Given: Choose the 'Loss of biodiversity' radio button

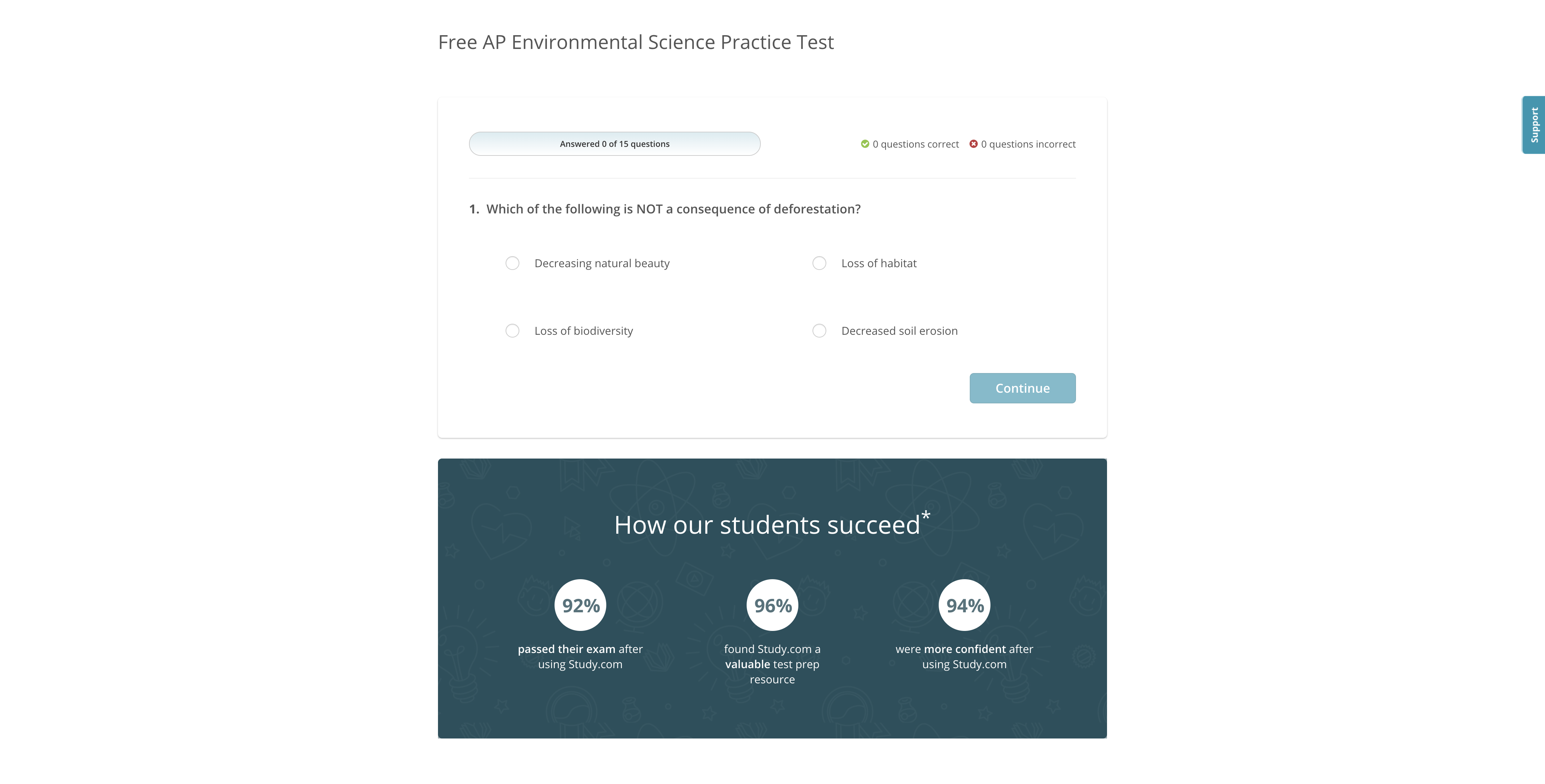Looking at the screenshot, I should click(512, 331).
